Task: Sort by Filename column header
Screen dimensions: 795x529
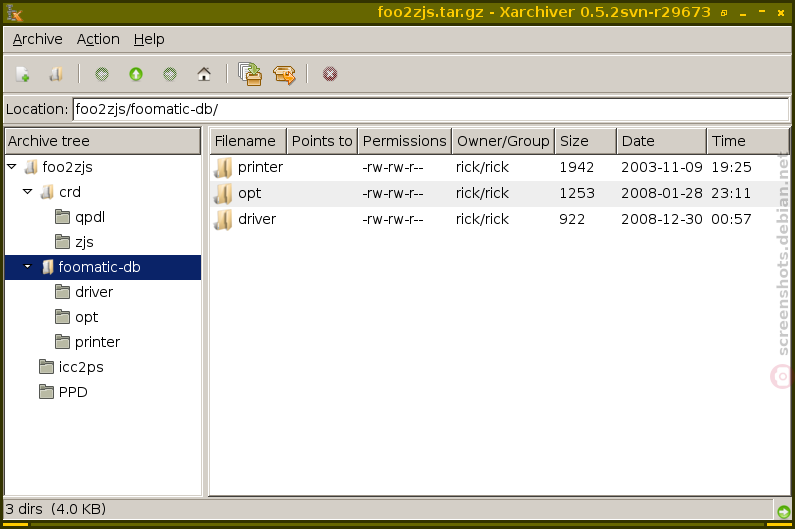Action: tap(248, 141)
